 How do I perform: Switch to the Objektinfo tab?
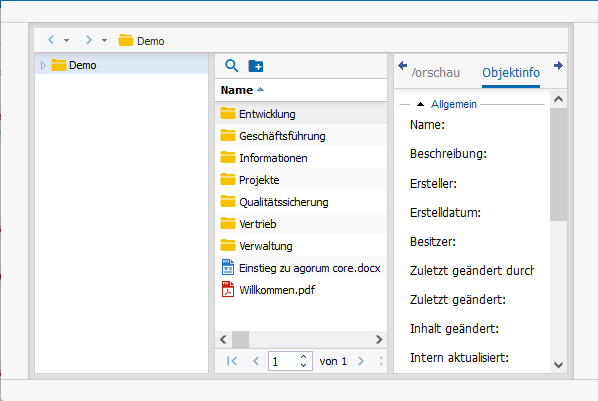pyautogui.click(x=511, y=72)
